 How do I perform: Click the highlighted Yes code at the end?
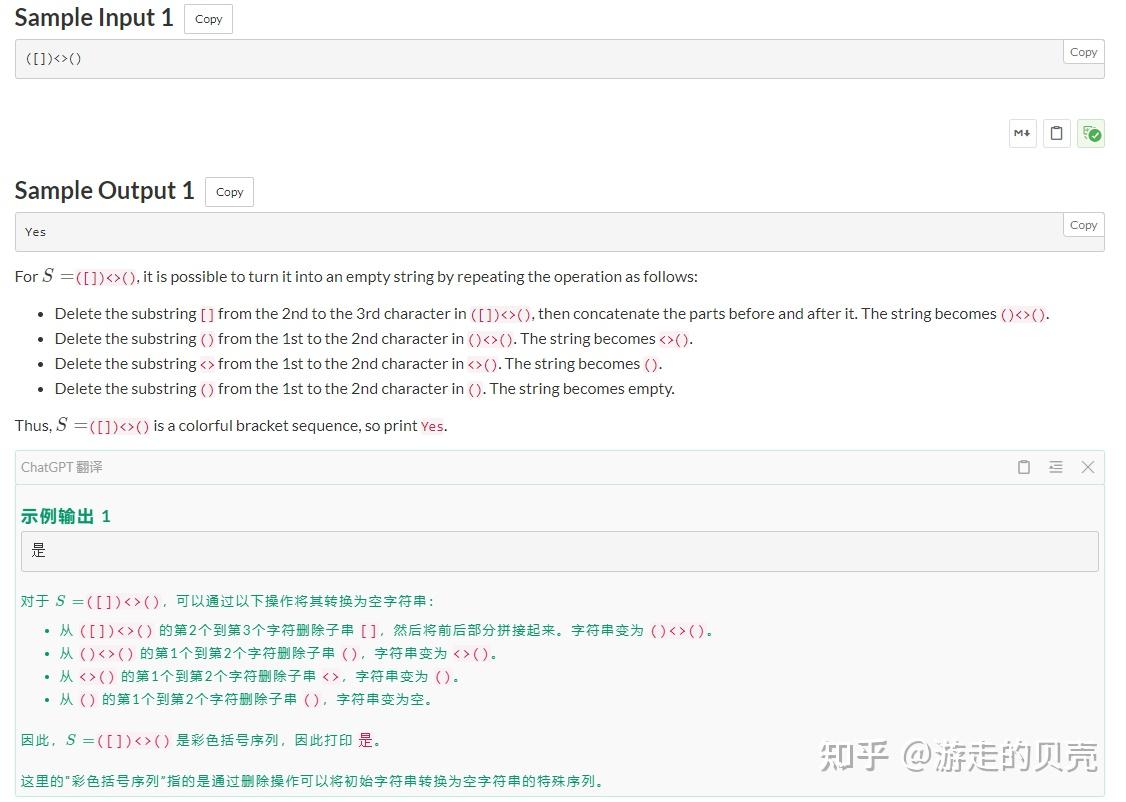431,426
